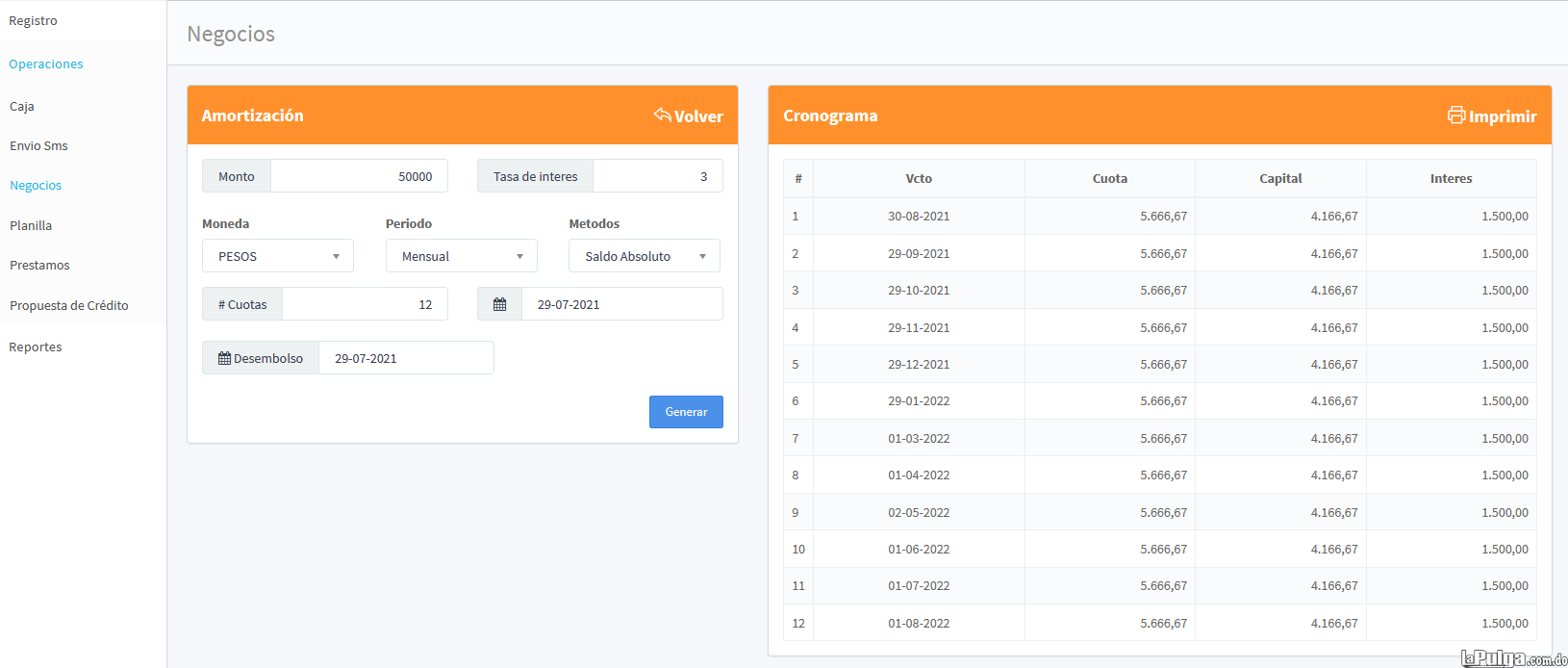1568x668 pixels.
Task: Click the date 29-01-2022 in row 6
Action: [919, 401]
